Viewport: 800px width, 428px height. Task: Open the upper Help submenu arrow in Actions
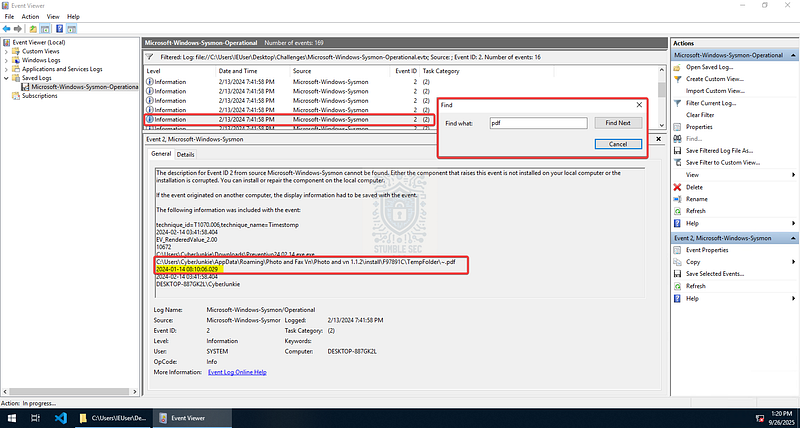(x=793, y=223)
